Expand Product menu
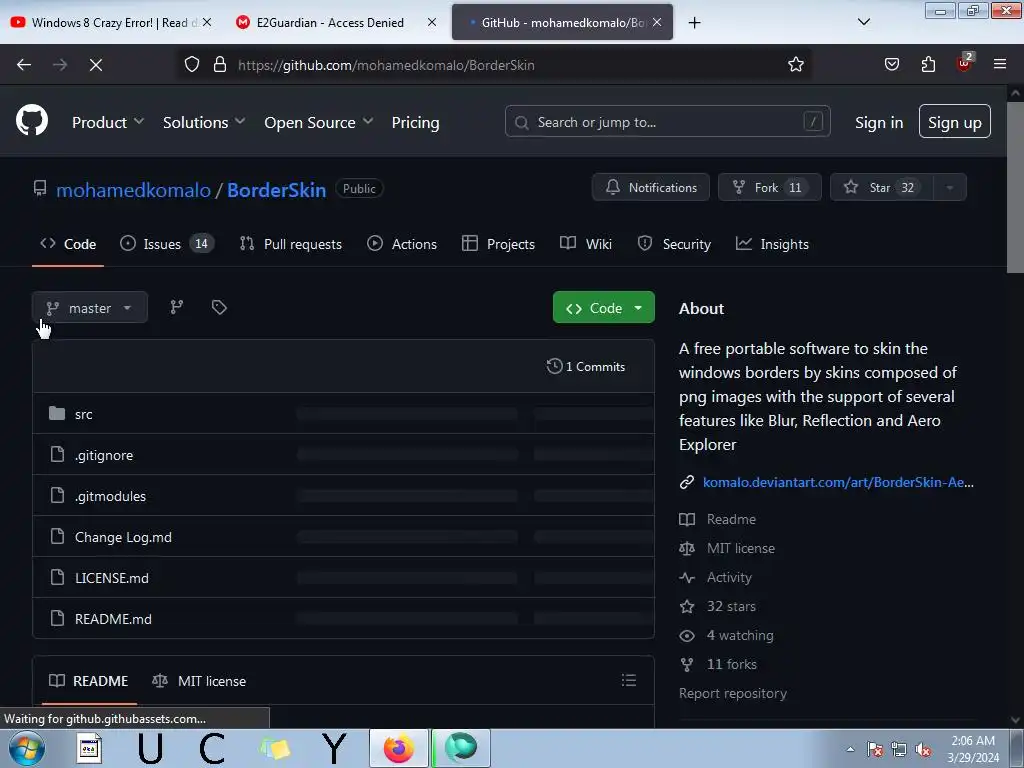The width and height of the screenshot is (1024, 768). (x=108, y=122)
